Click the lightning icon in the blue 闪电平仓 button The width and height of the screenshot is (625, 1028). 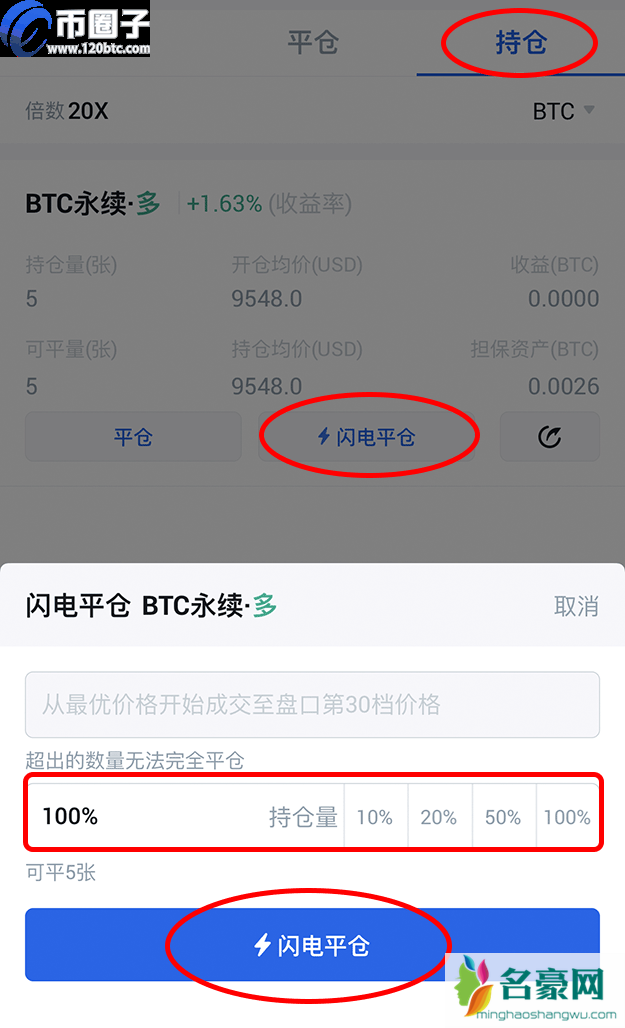pyautogui.click(x=263, y=945)
